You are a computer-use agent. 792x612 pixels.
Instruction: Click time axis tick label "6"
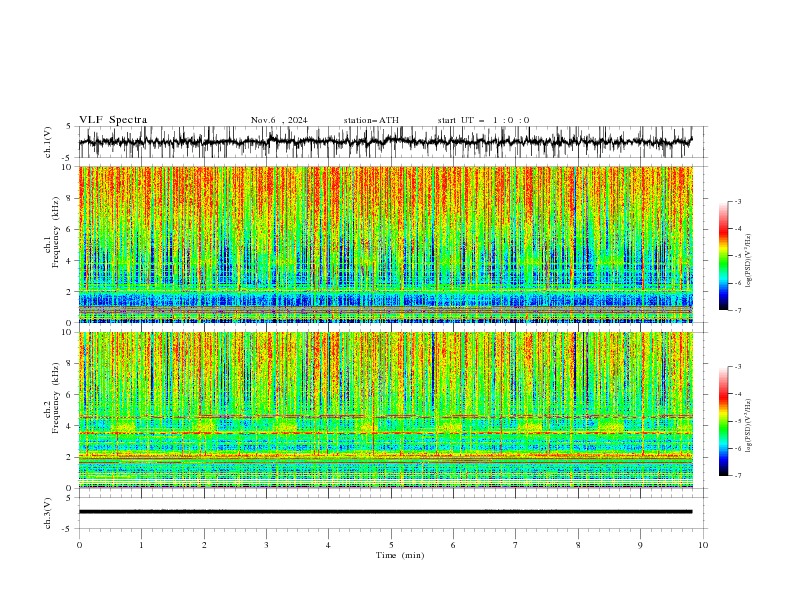tap(453, 545)
